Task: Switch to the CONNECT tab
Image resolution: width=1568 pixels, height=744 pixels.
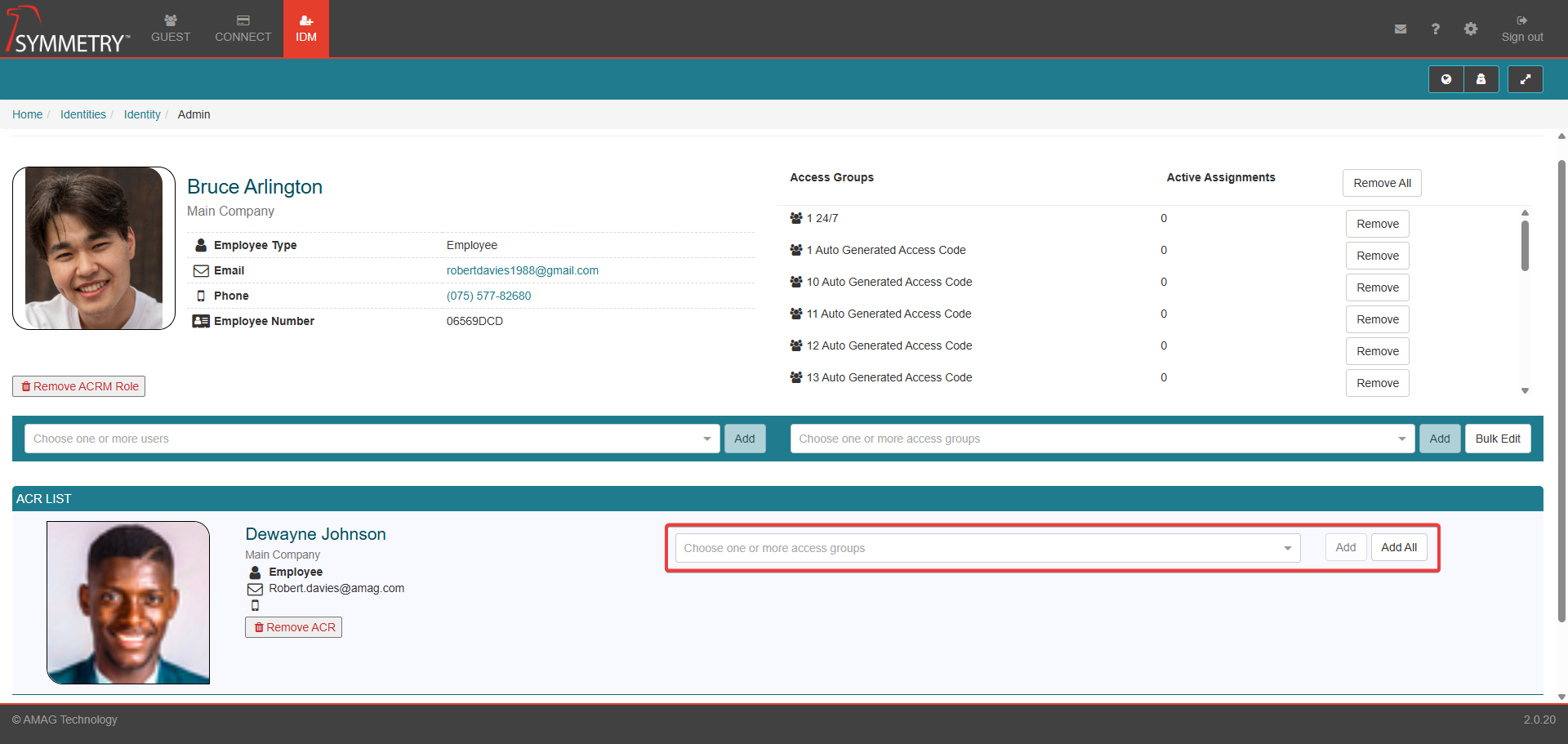Action: [243, 29]
